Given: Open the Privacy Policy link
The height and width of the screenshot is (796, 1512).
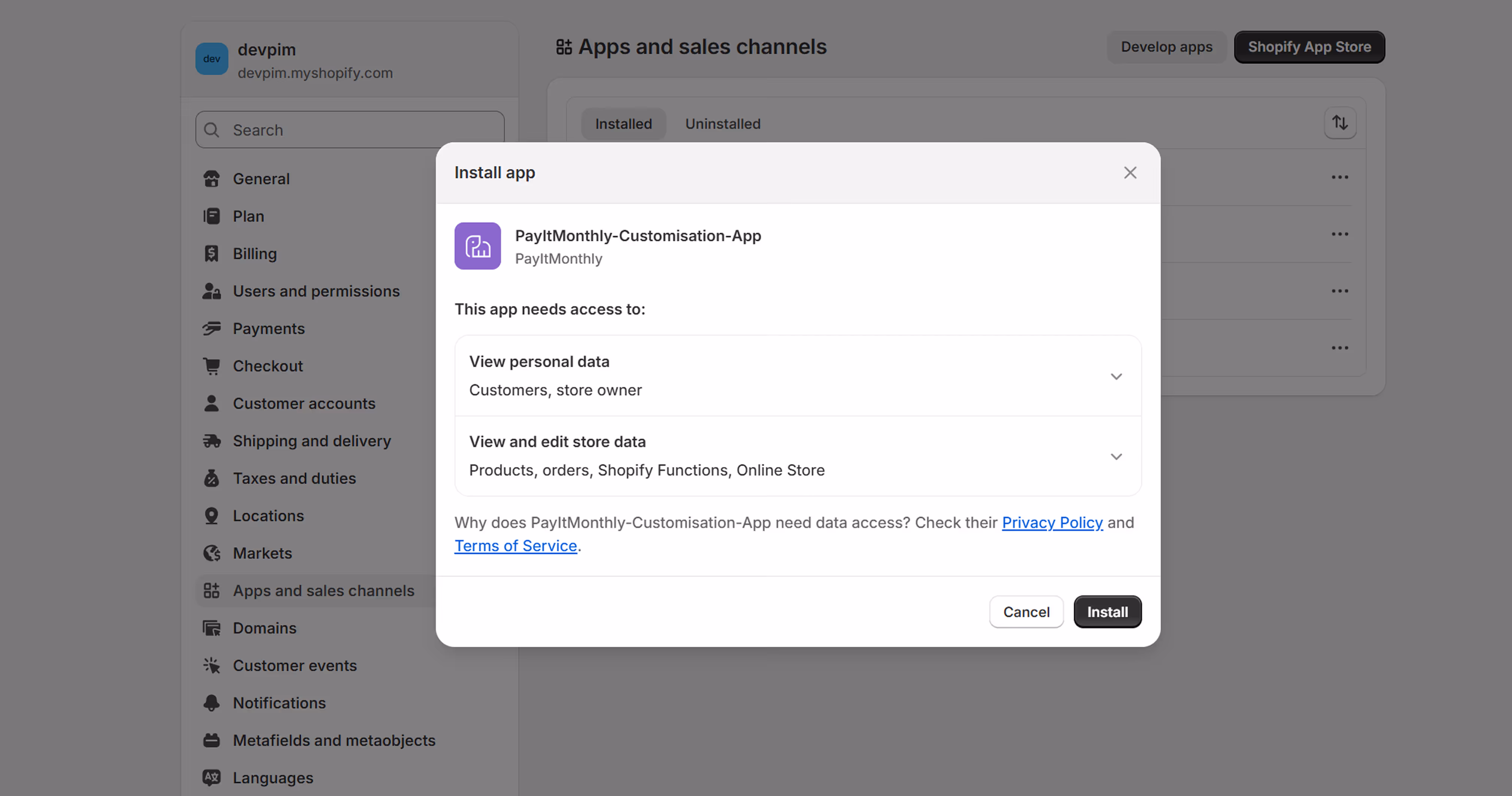Looking at the screenshot, I should 1052,522.
